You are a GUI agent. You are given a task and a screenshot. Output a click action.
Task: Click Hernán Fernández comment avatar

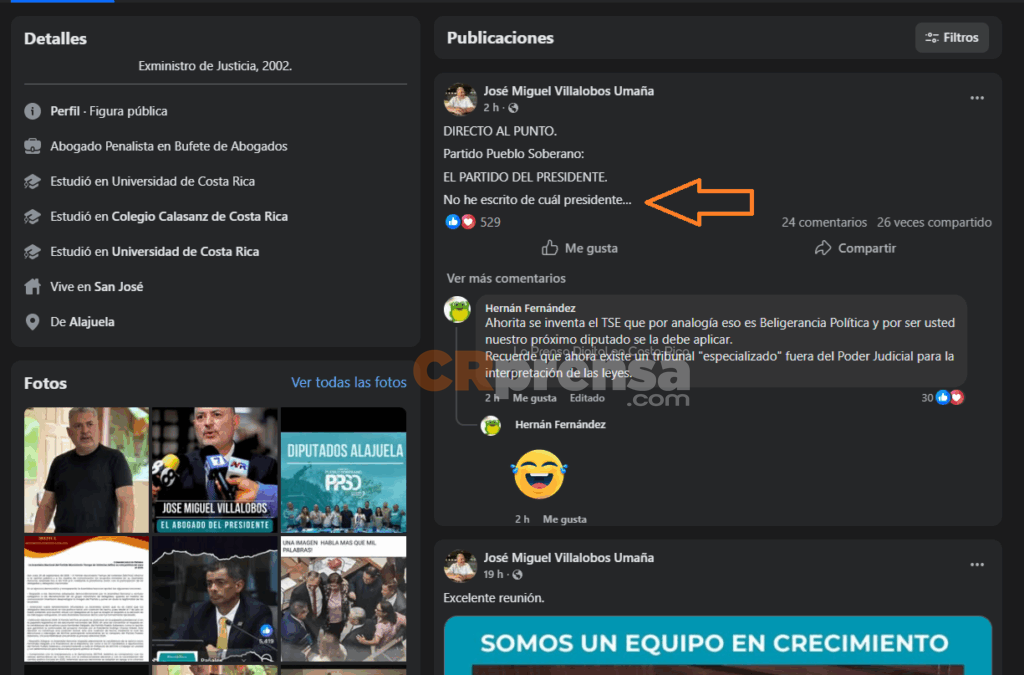458,310
